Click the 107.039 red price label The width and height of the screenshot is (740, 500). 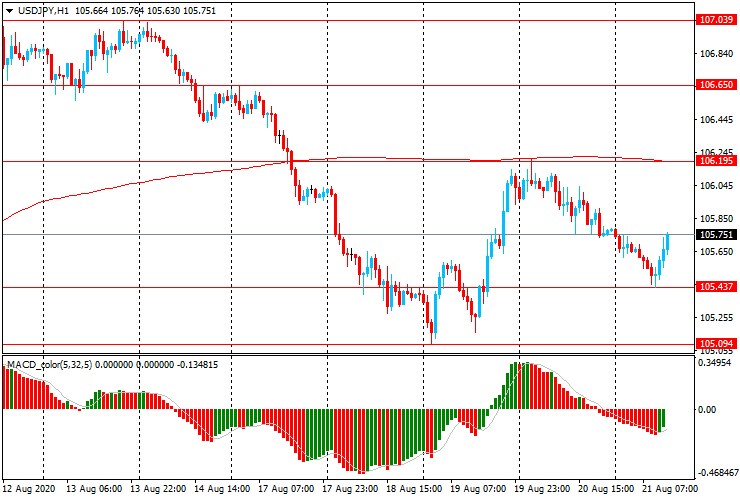[x=716, y=20]
